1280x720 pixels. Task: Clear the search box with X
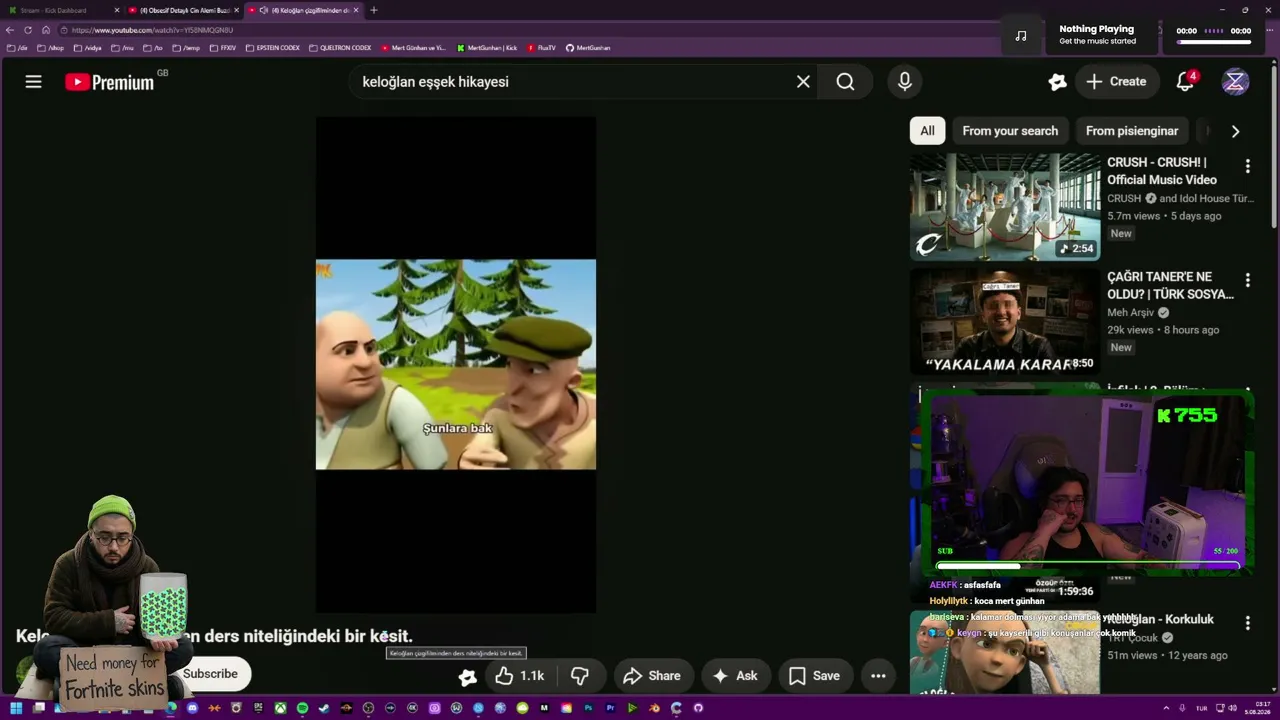[x=803, y=82]
